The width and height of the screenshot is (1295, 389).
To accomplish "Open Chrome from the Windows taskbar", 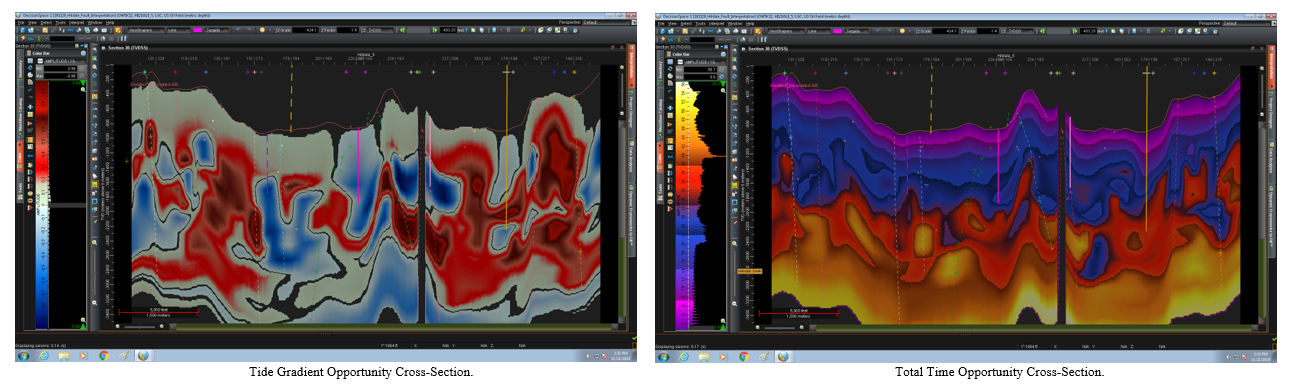I will [104, 356].
